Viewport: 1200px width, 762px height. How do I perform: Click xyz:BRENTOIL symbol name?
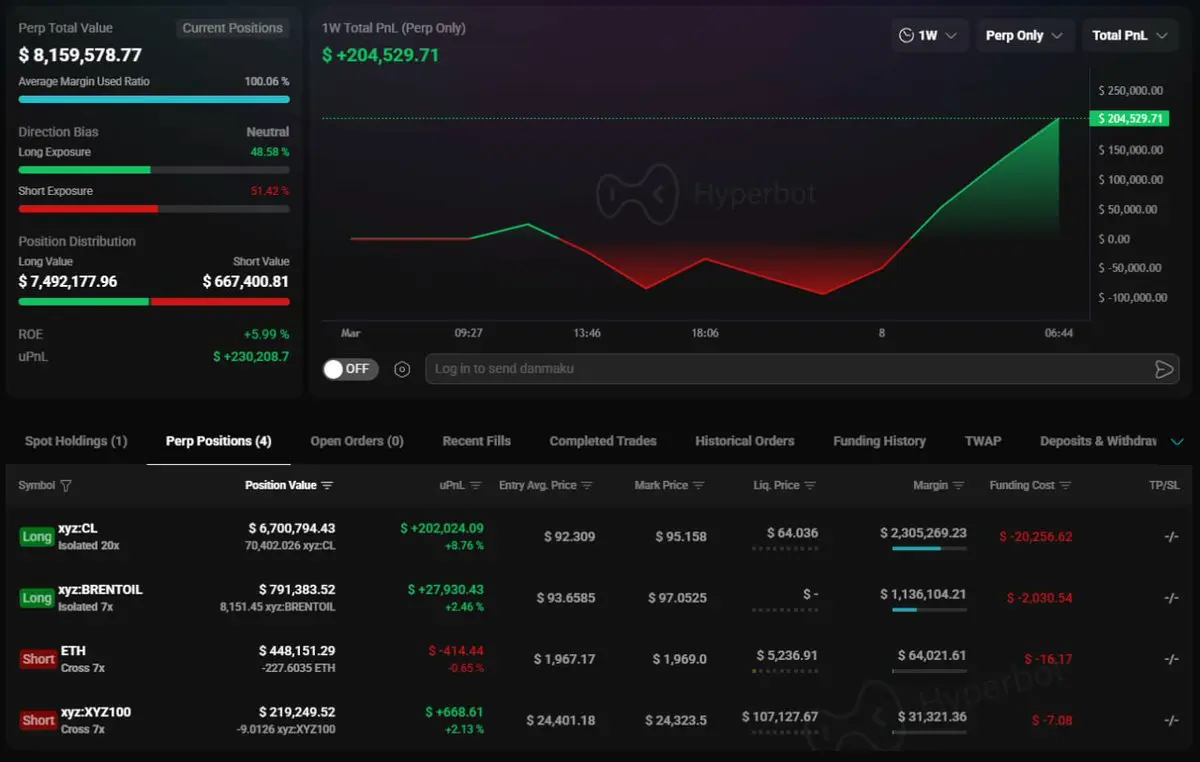point(100,590)
